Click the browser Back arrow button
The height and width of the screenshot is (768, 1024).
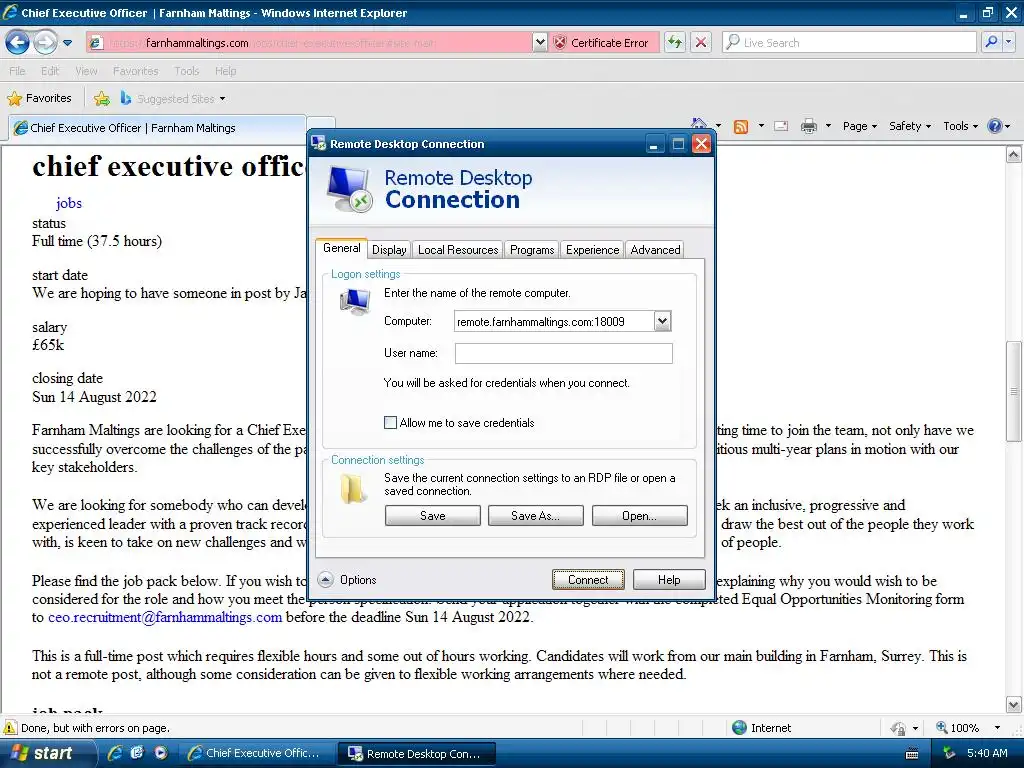tap(18, 43)
